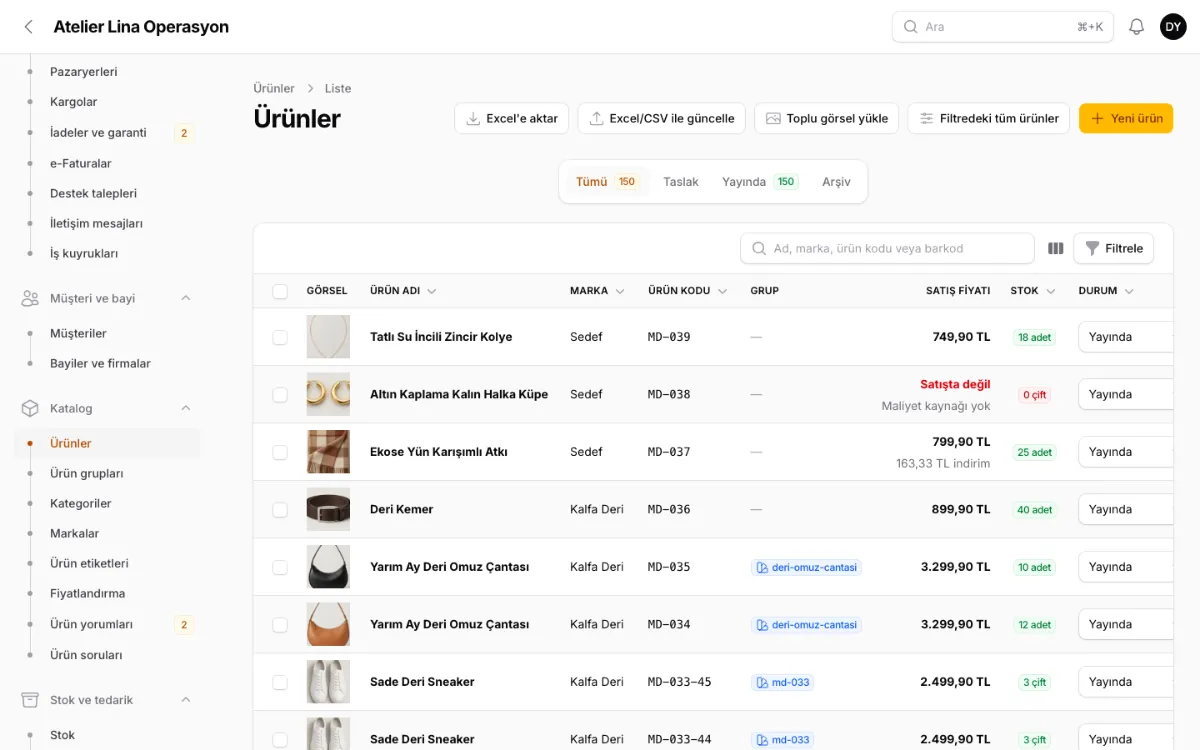Open notifications bell icon

(1136, 27)
